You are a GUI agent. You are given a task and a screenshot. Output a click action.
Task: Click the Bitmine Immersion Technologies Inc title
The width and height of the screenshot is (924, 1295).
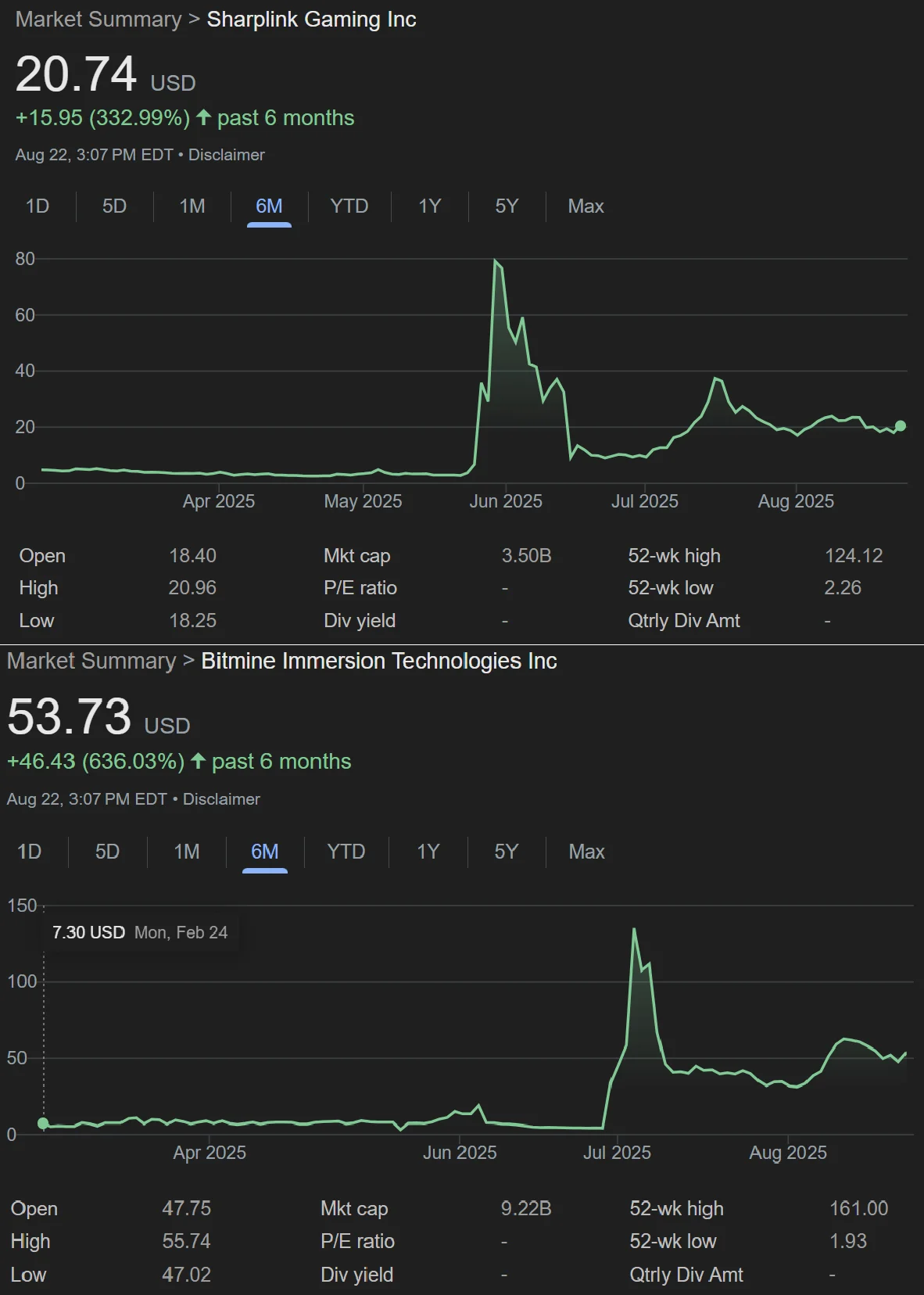(379, 661)
